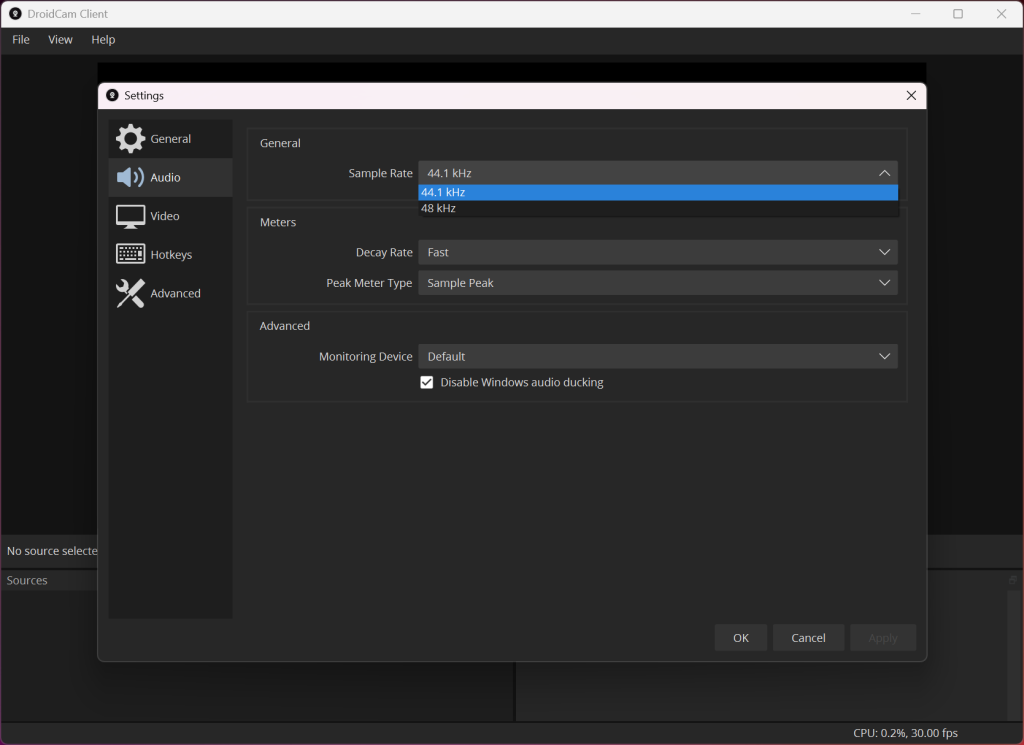Image resolution: width=1024 pixels, height=745 pixels.
Task: Click the Monitoring Device label
Action: [366, 357]
